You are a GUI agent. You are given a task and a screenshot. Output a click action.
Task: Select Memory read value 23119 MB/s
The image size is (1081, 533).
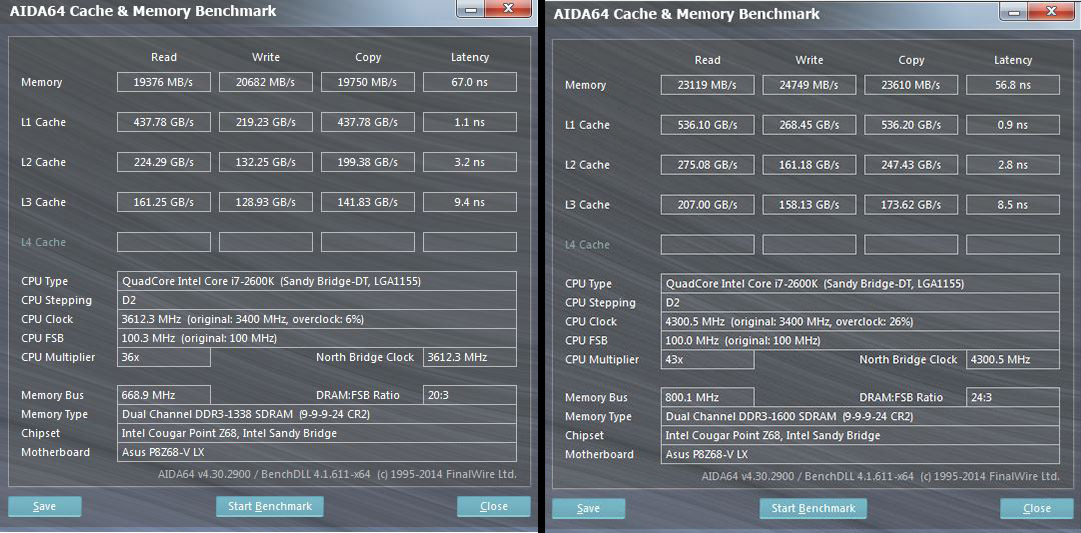pyautogui.click(x=707, y=85)
